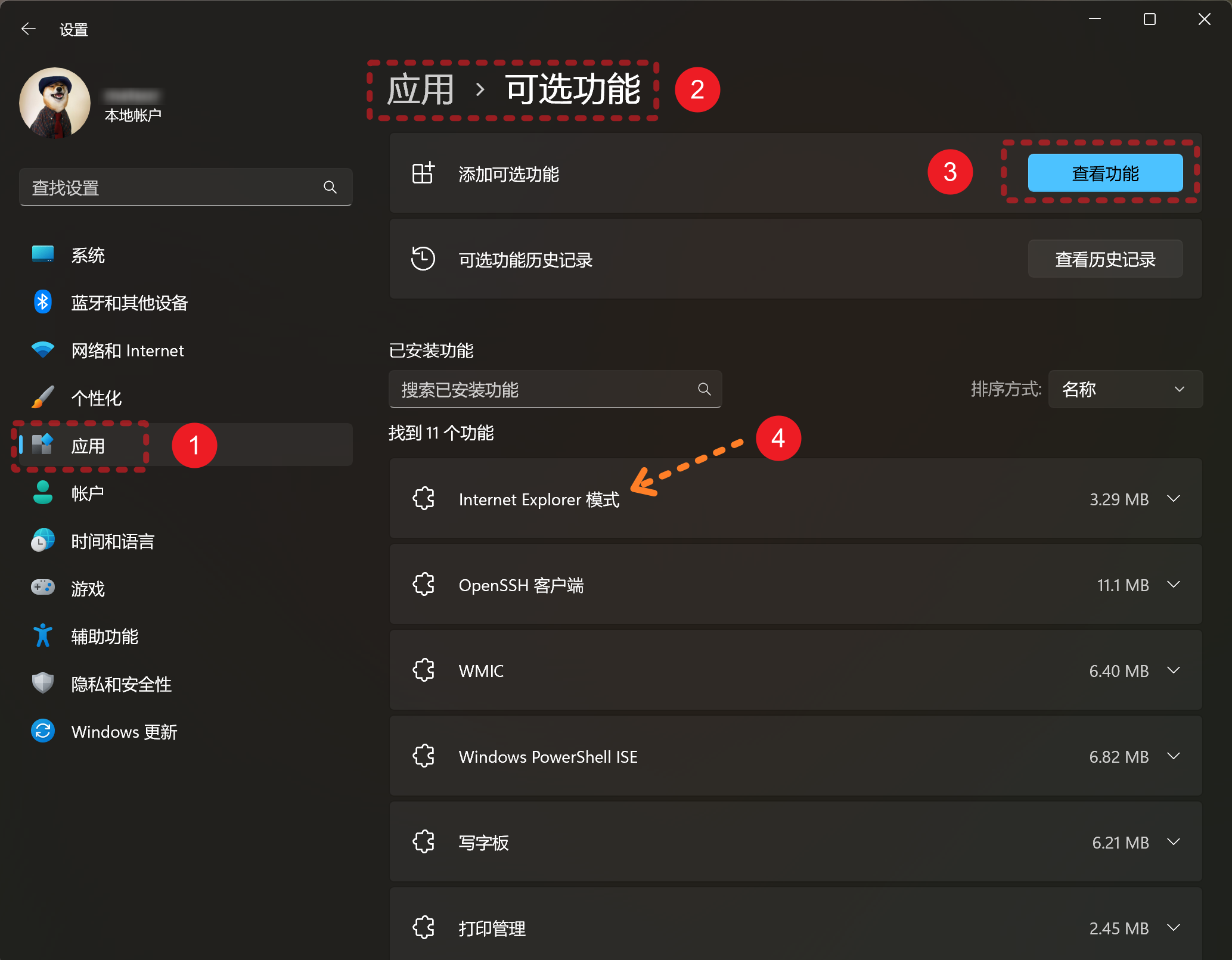The width and height of the screenshot is (1232, 960).
Task: Click the Bluetooth icon in sidebar
Action: (x=42, y=302)
